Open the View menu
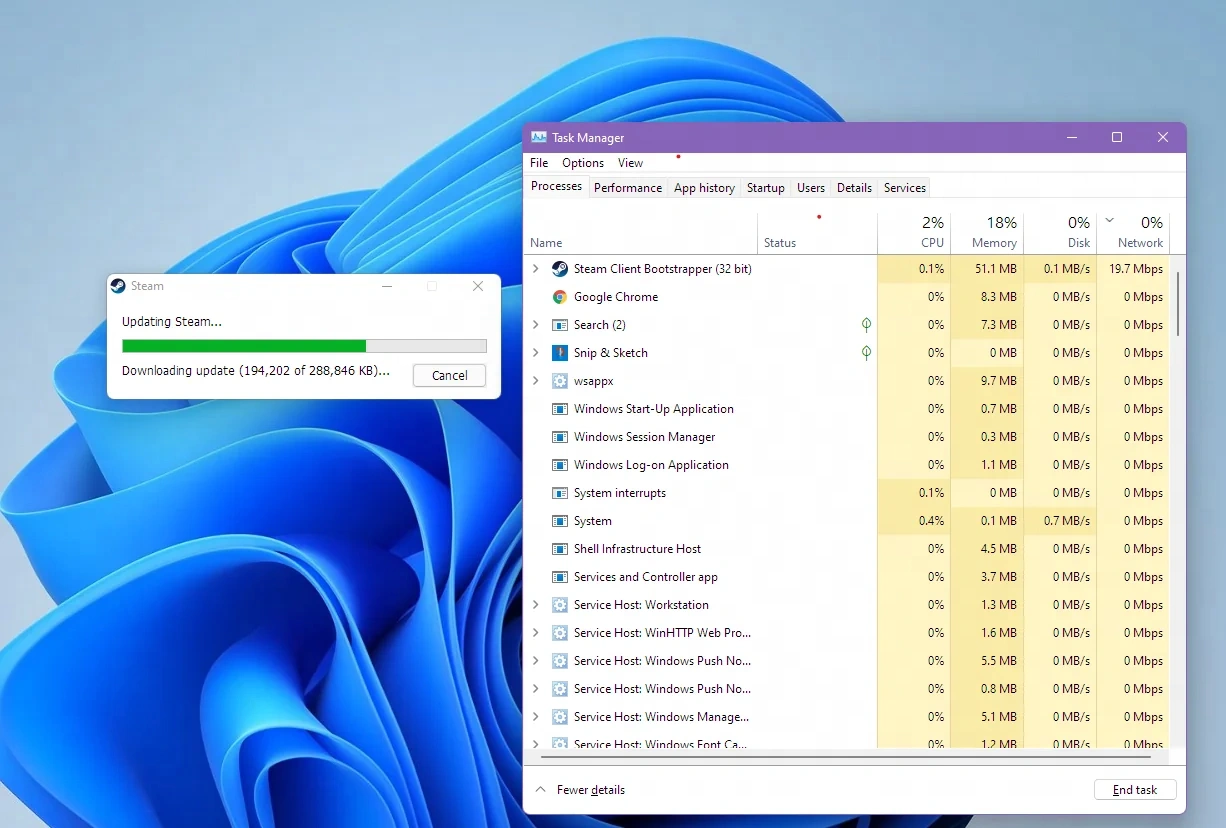Image resolution: width=1226 pixels, height=828 pixels. 630,163
